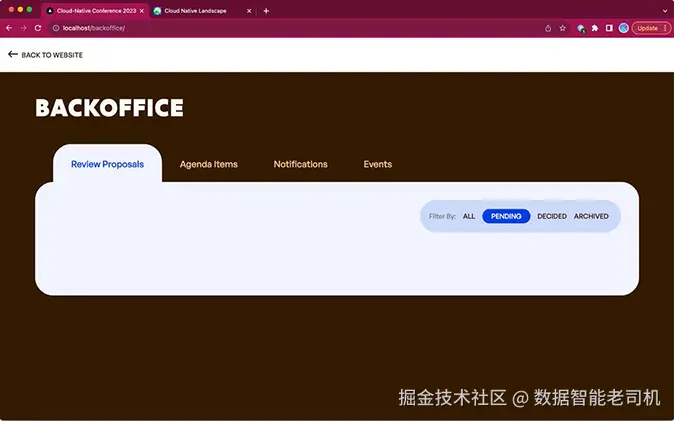Show Archived proposals filter
This screenshot has height=421, width=674.
point(591,216)
